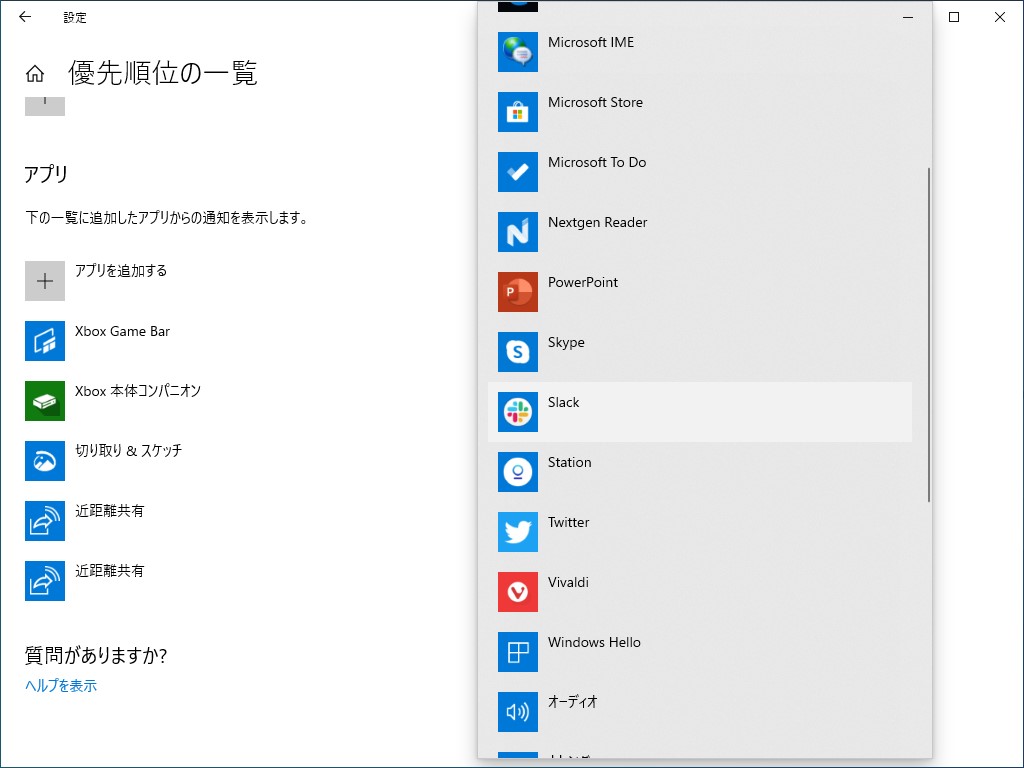Image resolution: width=1024 pixels, height=768 pixels.
Task: Click the オーディオ speaker icon
Action: [517, 712]
